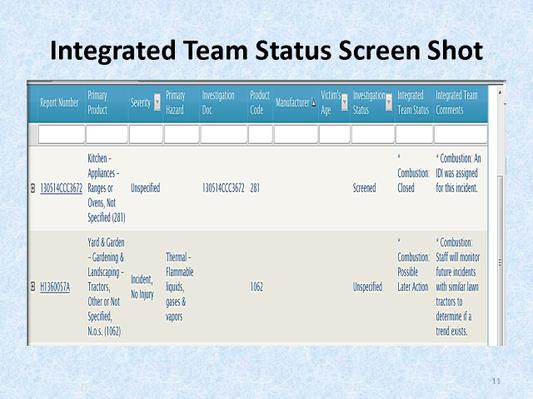533x399 pixels.
Task: Click the Primary Hazard filter input
Action: 182,134
